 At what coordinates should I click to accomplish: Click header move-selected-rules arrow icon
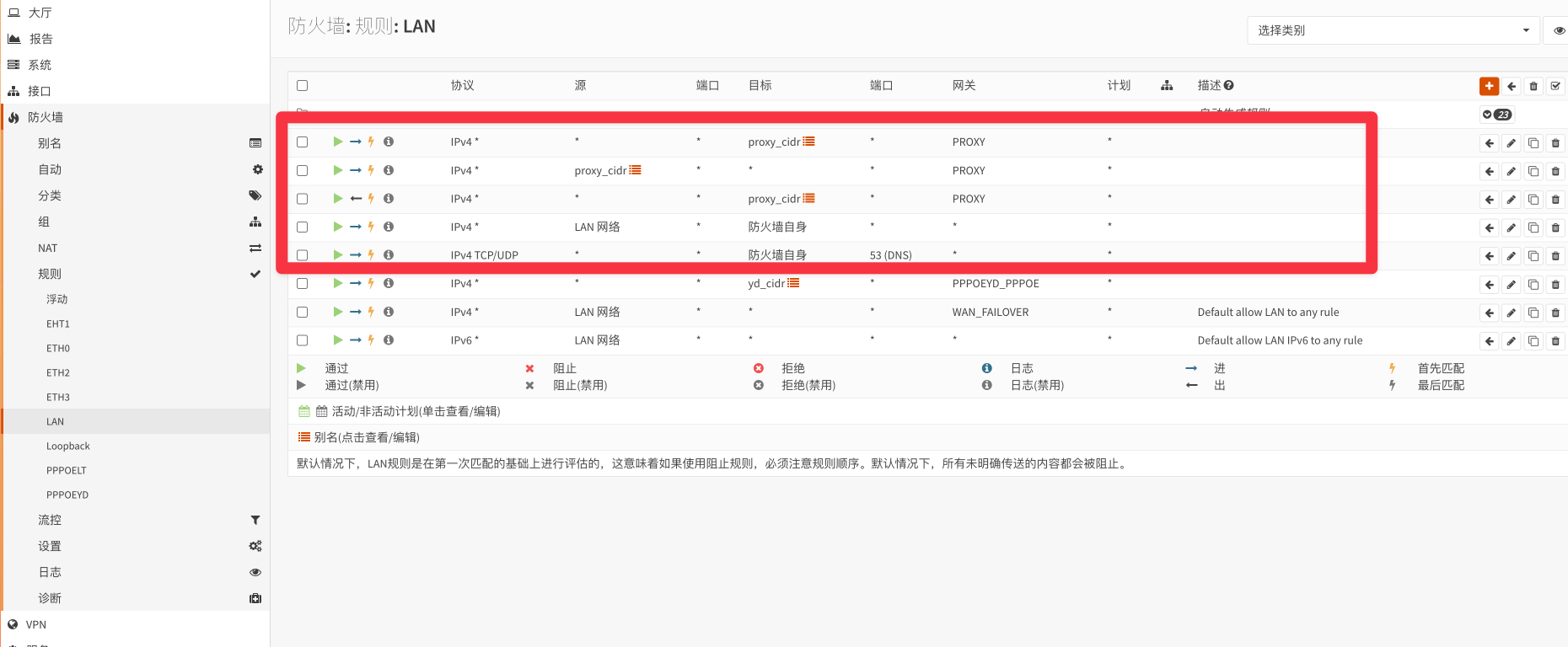point(1512,86)
